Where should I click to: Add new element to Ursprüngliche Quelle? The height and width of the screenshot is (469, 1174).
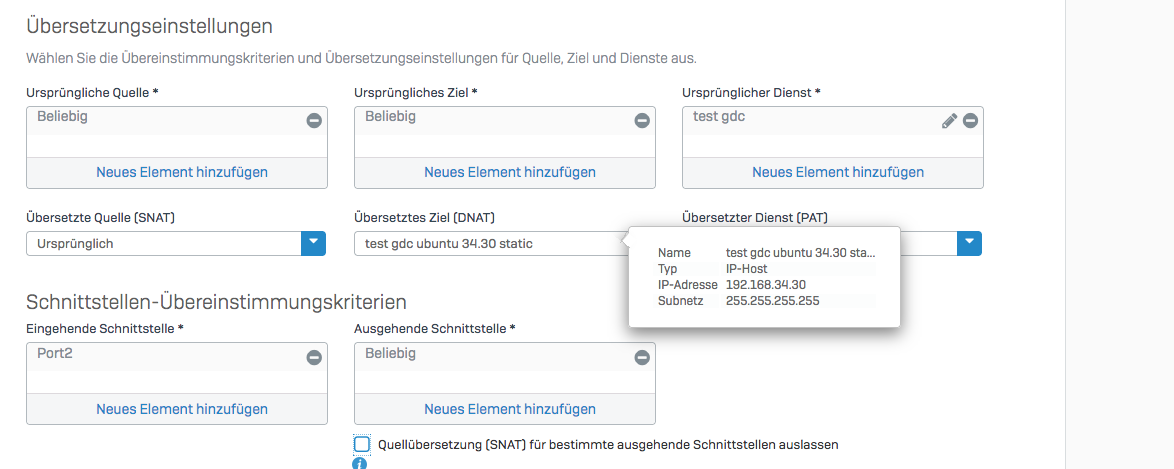pos(182,172)
